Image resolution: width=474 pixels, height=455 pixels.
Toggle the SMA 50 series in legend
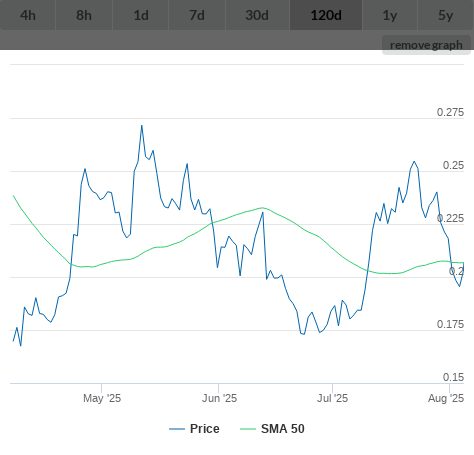pos(272,429)
